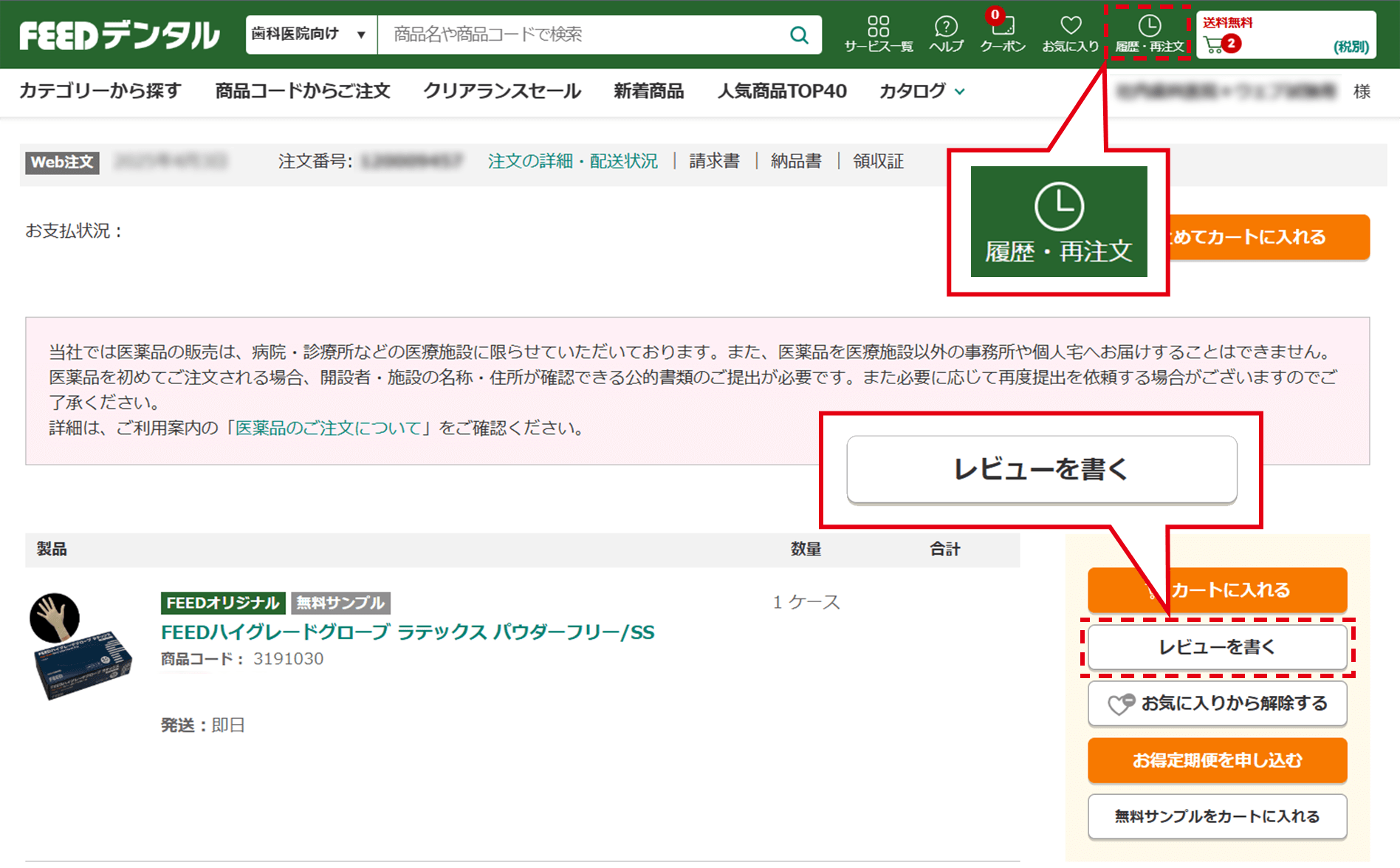The image size is (1400, 868).
Task: Open the shopping cart icon
Action: click(1216, 44)
